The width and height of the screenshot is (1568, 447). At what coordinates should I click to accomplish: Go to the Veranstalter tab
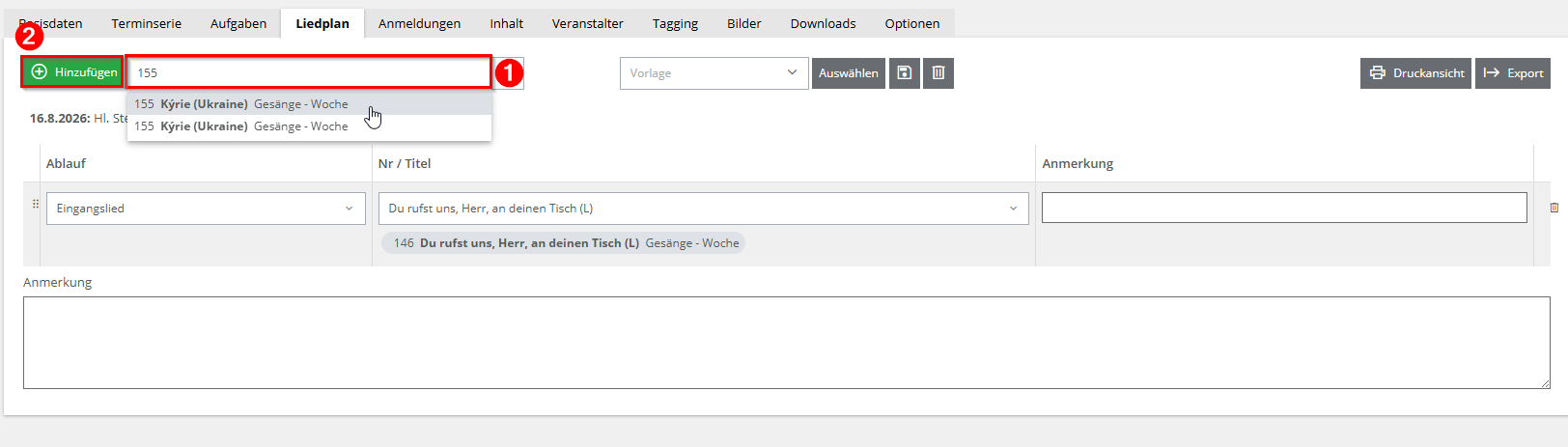pos(587,23)
